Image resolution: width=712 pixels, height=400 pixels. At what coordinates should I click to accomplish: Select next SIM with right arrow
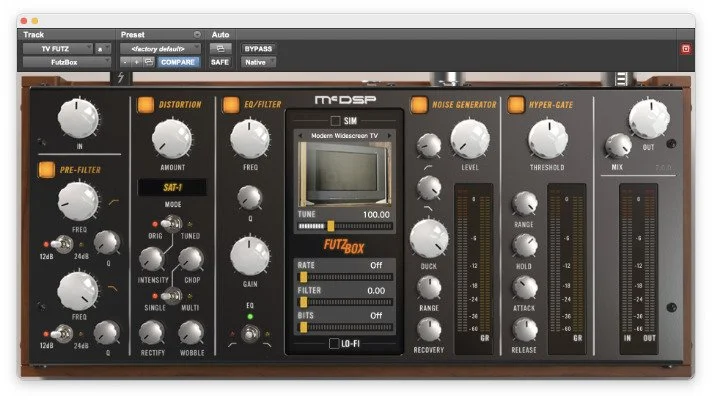click(389, 136)
